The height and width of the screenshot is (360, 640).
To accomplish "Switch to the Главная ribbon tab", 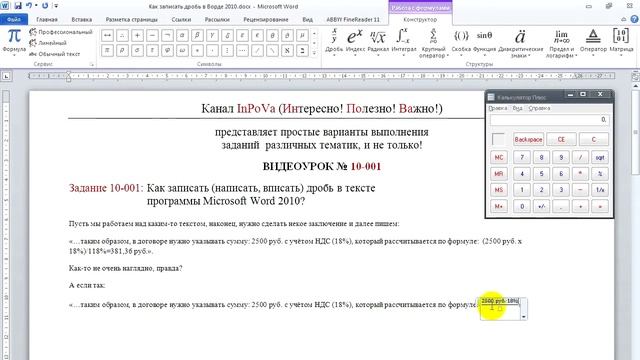I will point(47,20).
